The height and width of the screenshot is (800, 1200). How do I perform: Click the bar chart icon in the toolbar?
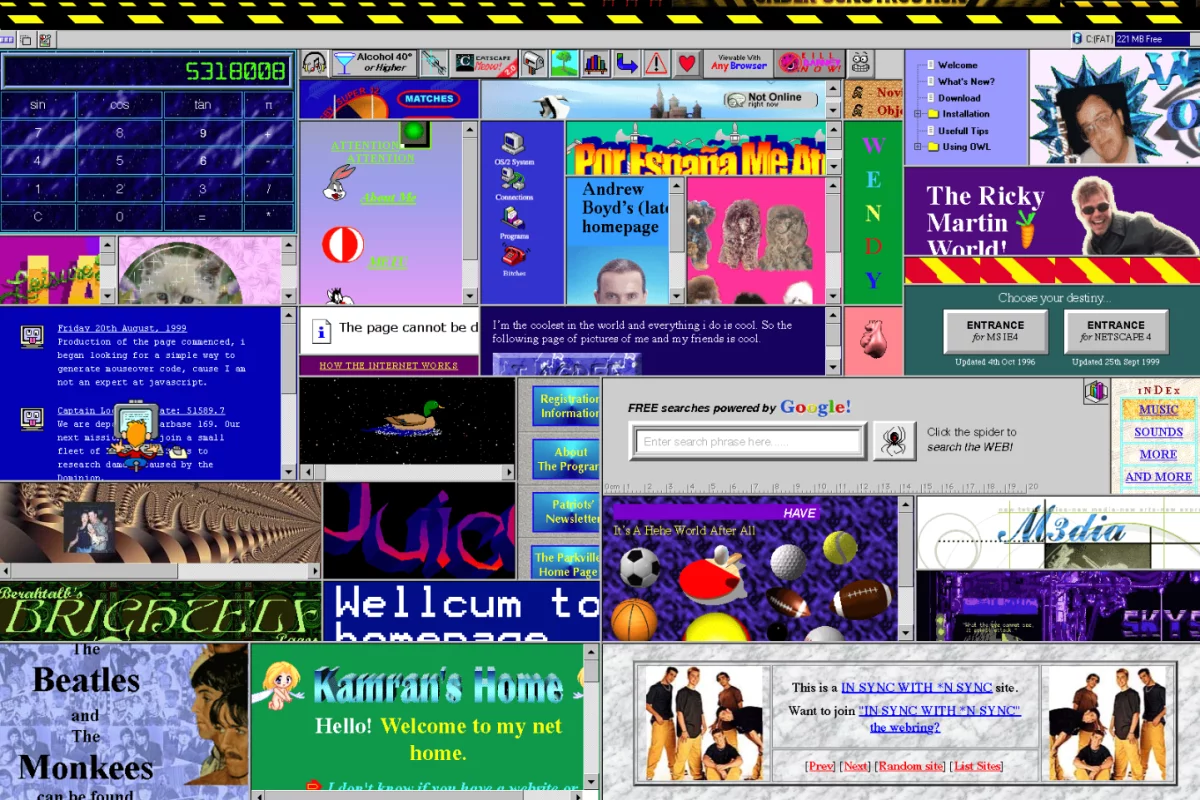coord(596,62)
